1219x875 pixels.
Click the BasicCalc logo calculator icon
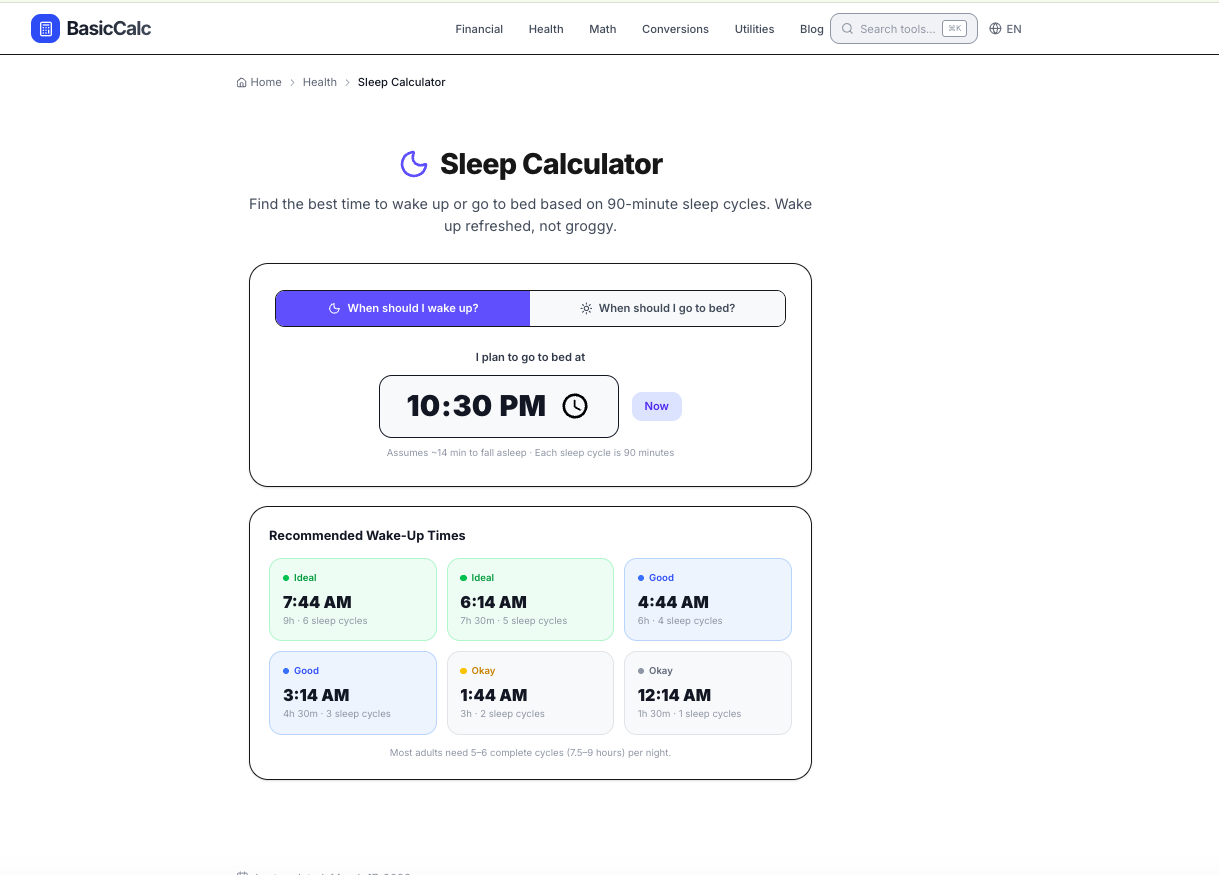[45, 28]
